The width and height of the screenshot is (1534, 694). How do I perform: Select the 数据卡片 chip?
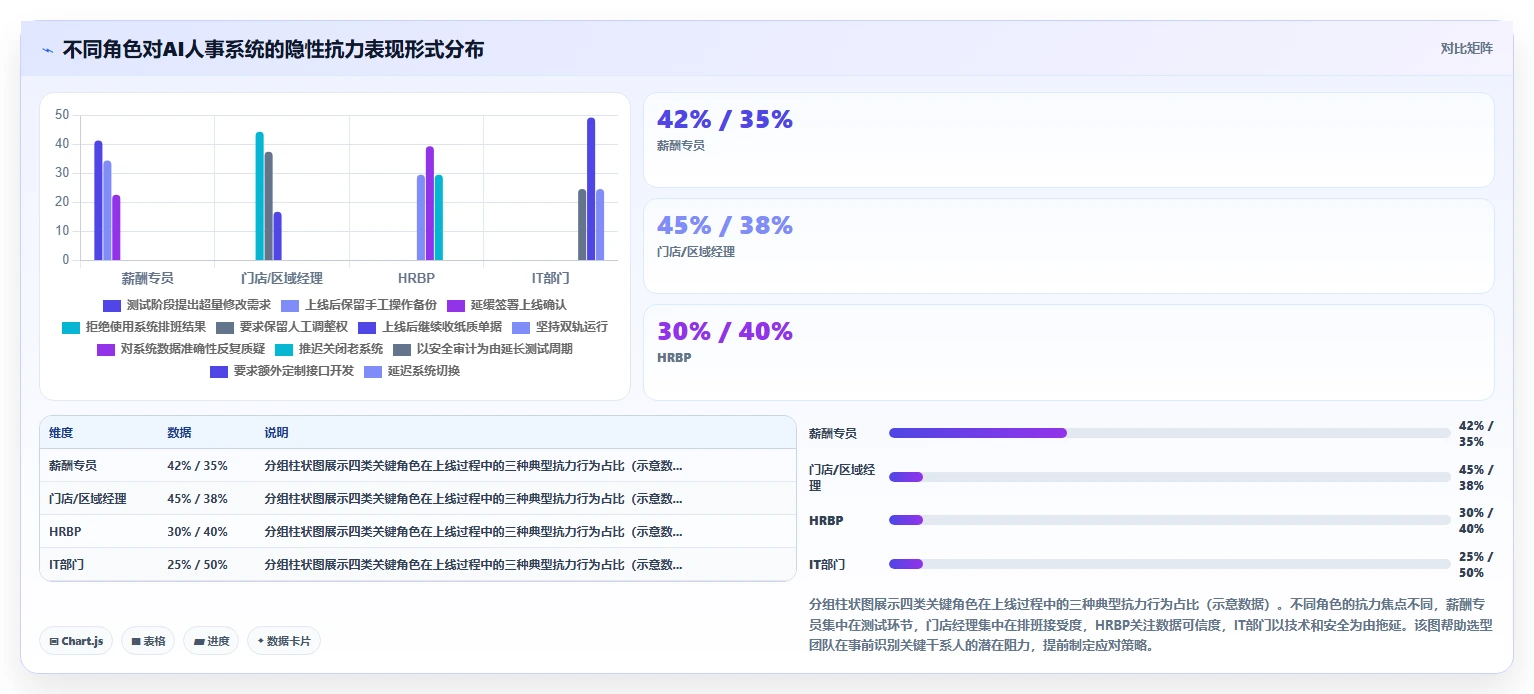coord(284,641)
